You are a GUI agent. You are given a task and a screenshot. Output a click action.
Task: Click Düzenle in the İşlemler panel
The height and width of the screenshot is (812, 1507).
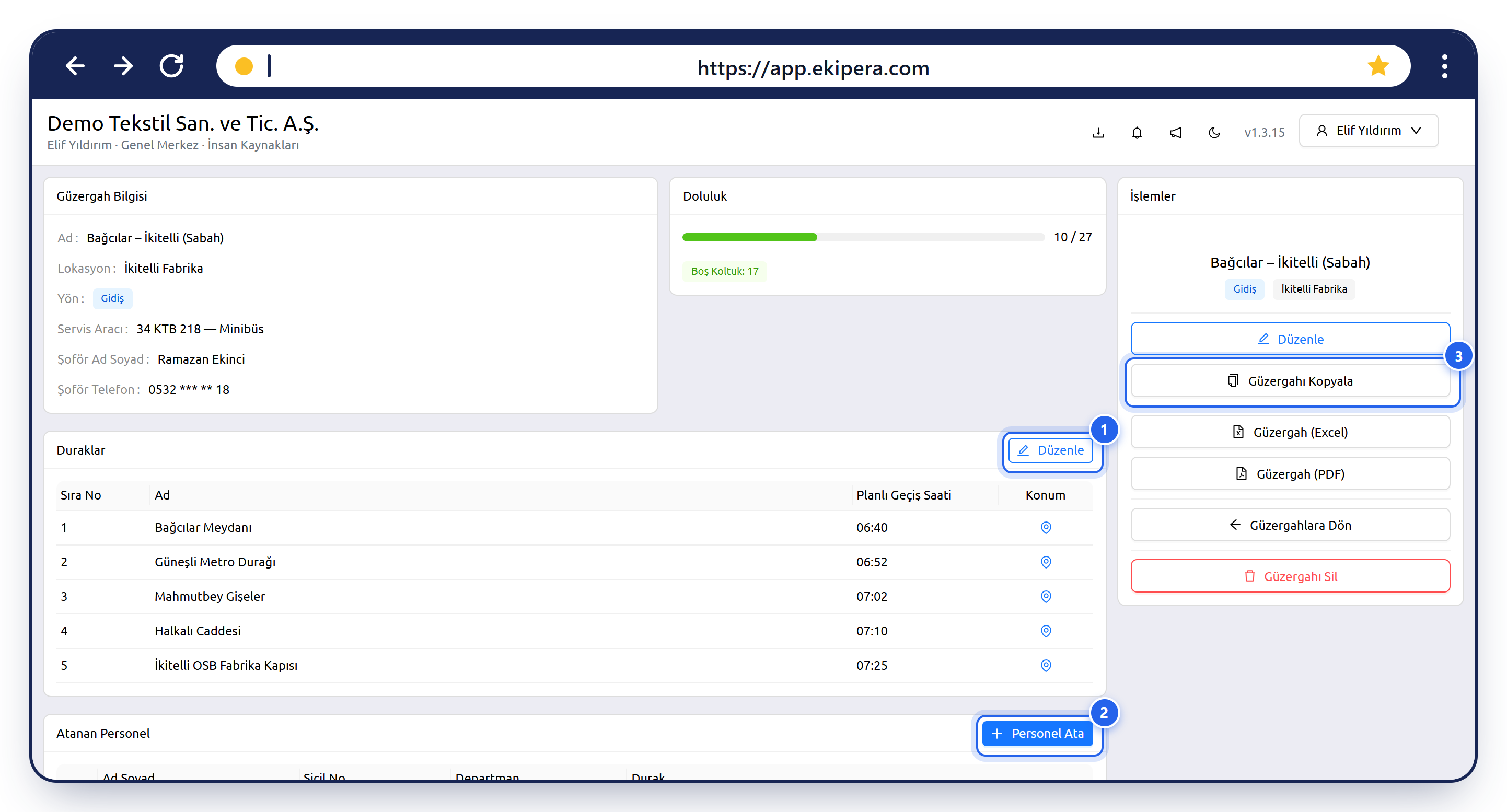click(x=1290, y=339)
